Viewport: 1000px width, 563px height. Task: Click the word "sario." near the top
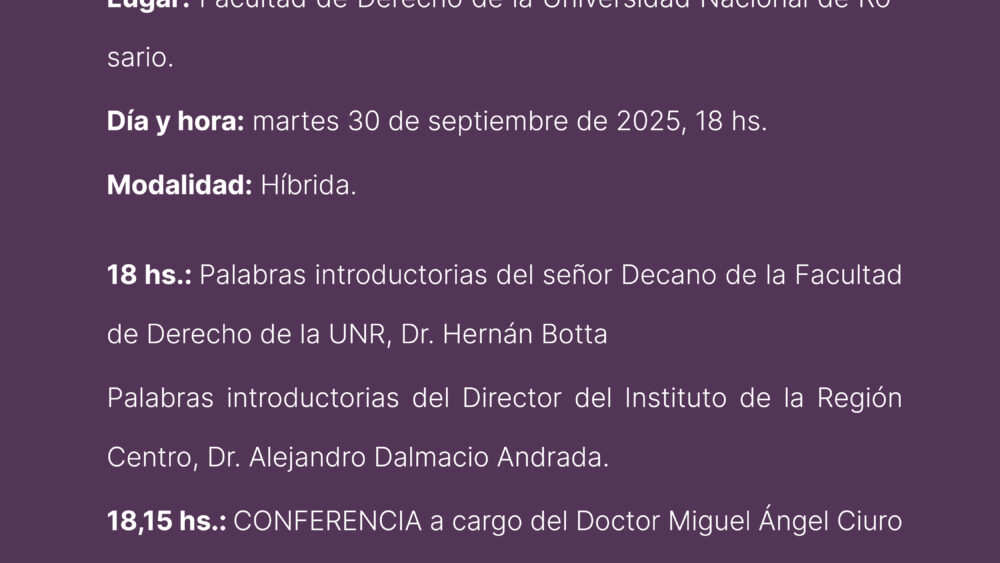[x=140, y=58]
